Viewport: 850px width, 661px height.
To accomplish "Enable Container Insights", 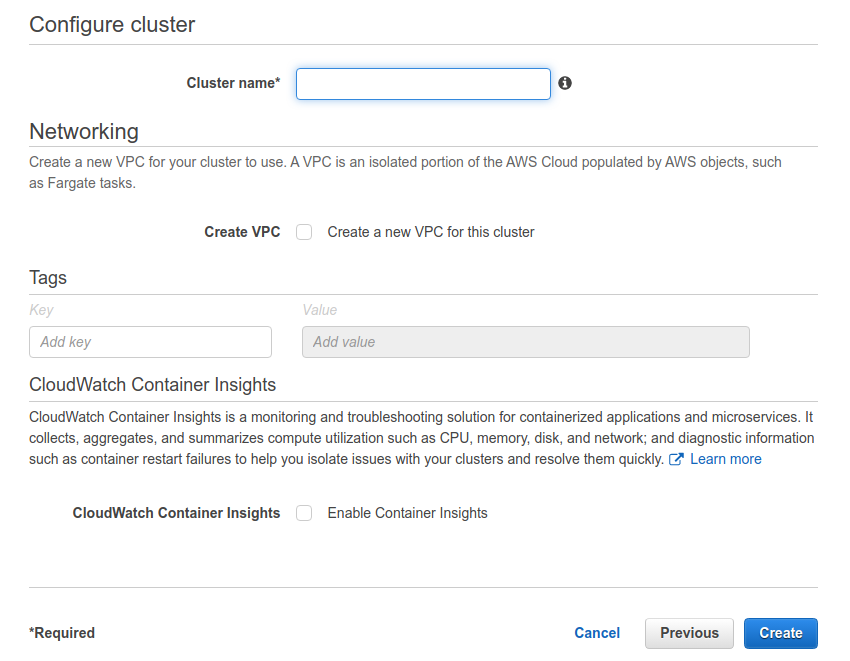I will pyautogui.click(x=304, y=513).
